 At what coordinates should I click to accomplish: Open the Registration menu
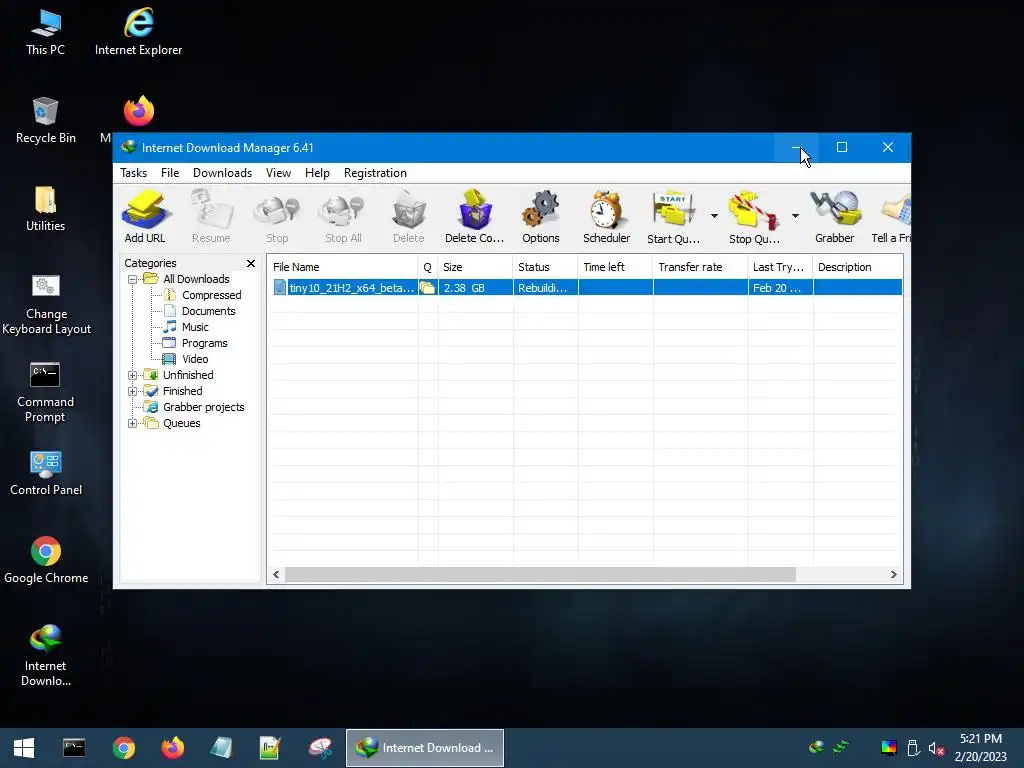click(x=376, y=173)
